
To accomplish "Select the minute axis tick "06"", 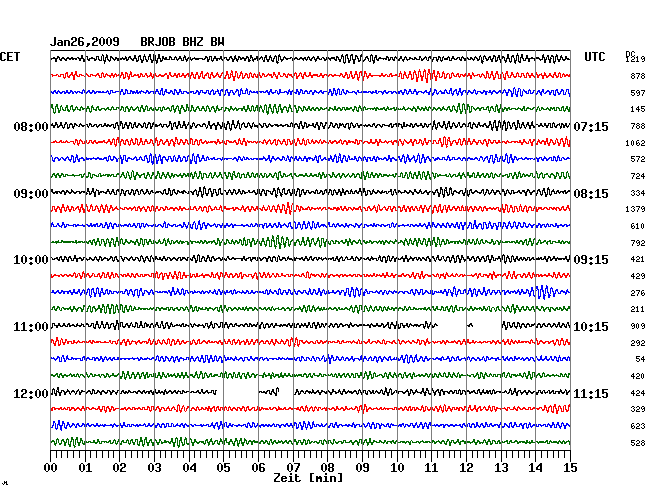I will [258, 468].
